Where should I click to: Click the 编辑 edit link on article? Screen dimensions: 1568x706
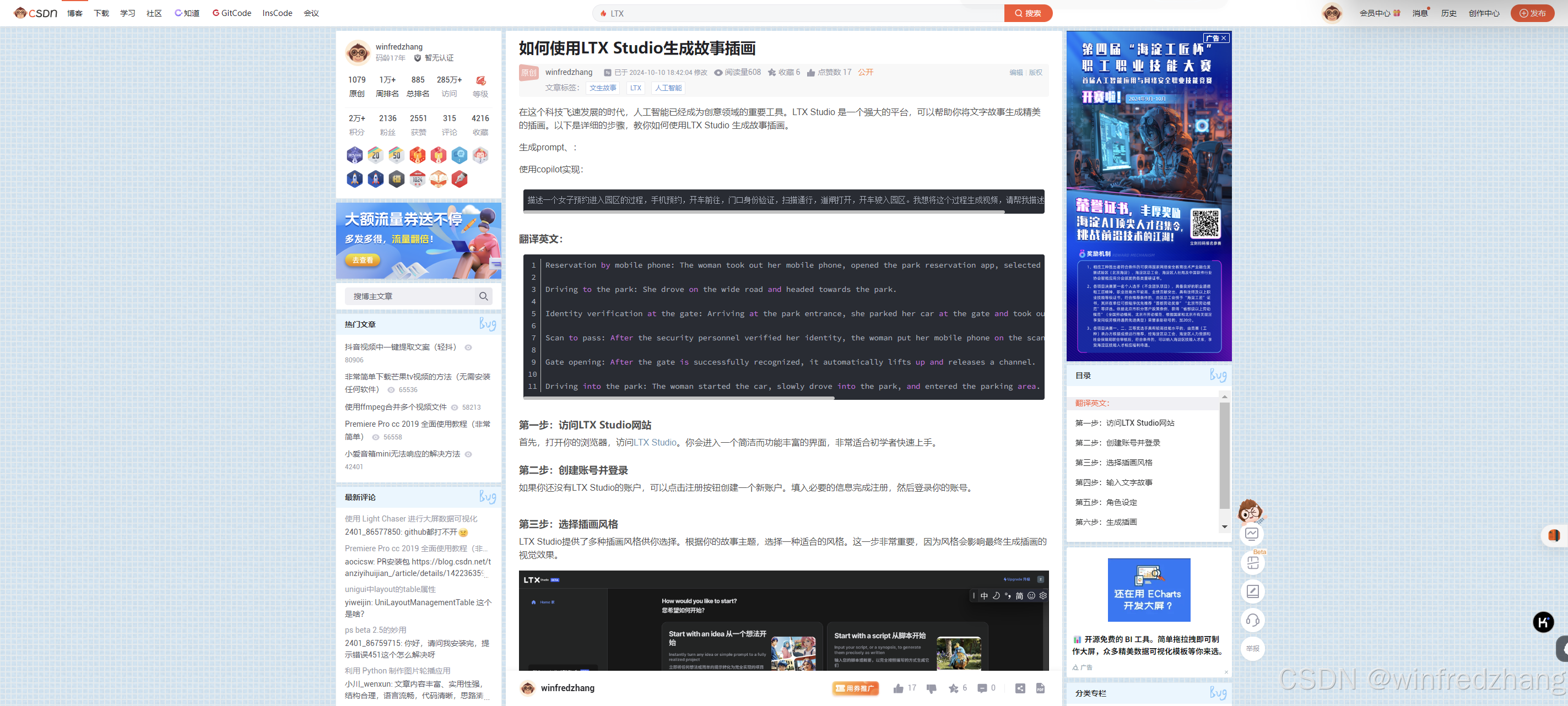(x=1015, y=73)
